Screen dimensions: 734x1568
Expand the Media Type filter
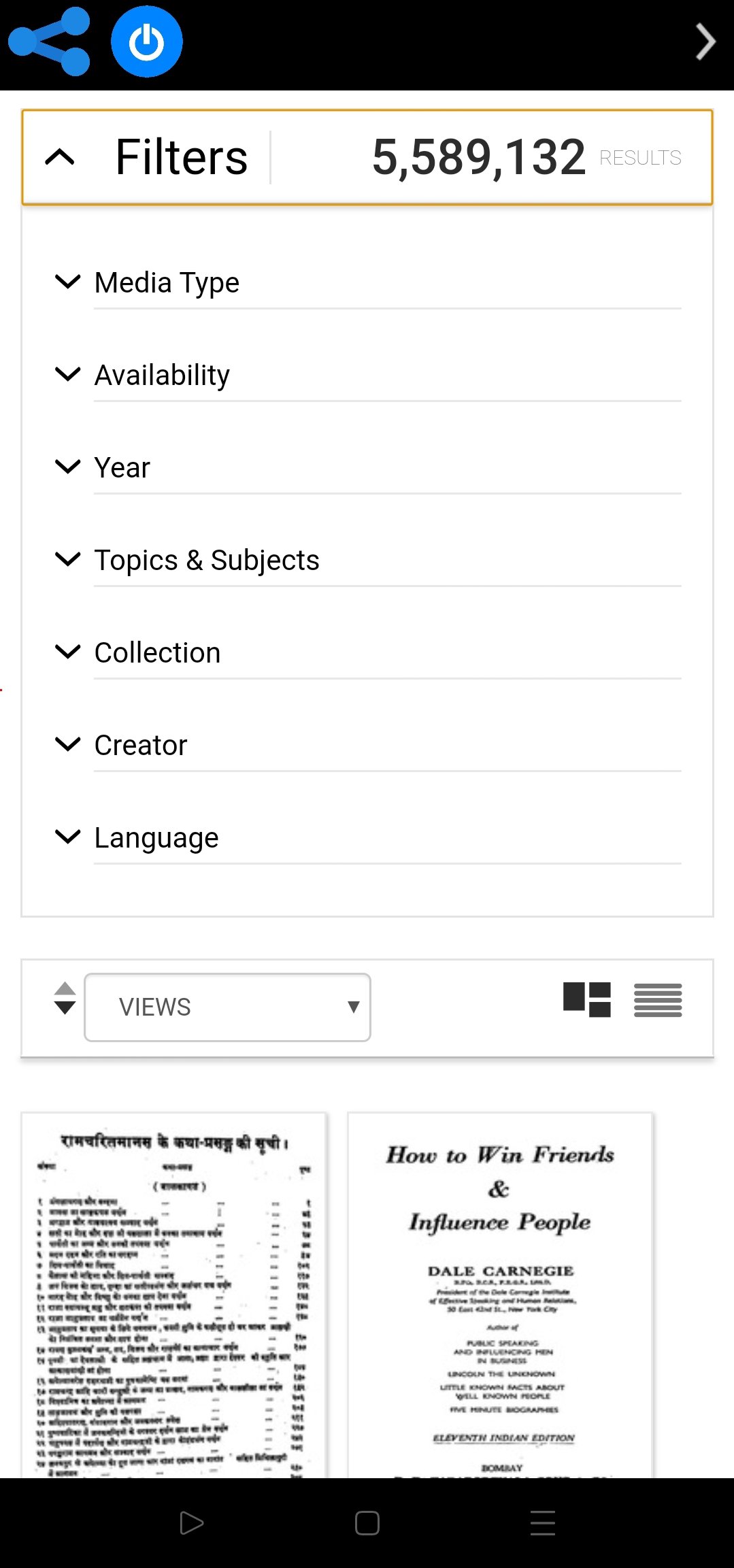(x=167, y=282)
